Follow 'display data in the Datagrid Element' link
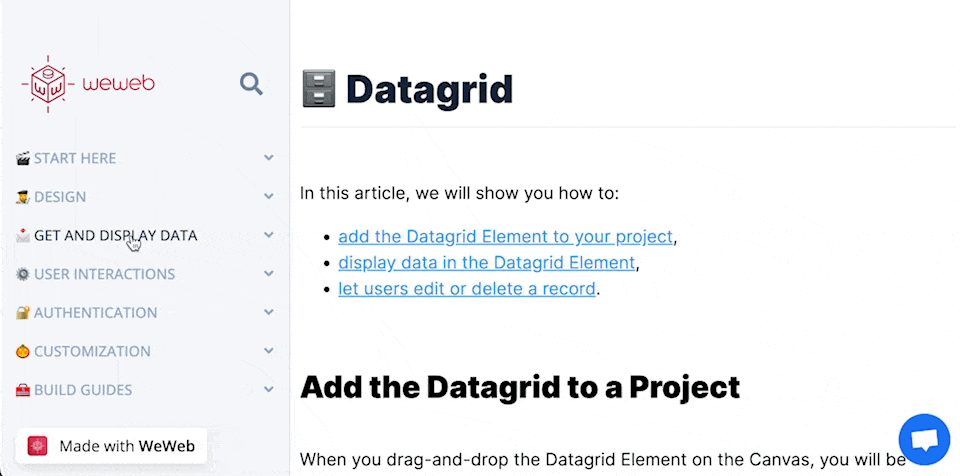Image resolution: width=960 pixels, height=476 pixels. tap(486, 263)
